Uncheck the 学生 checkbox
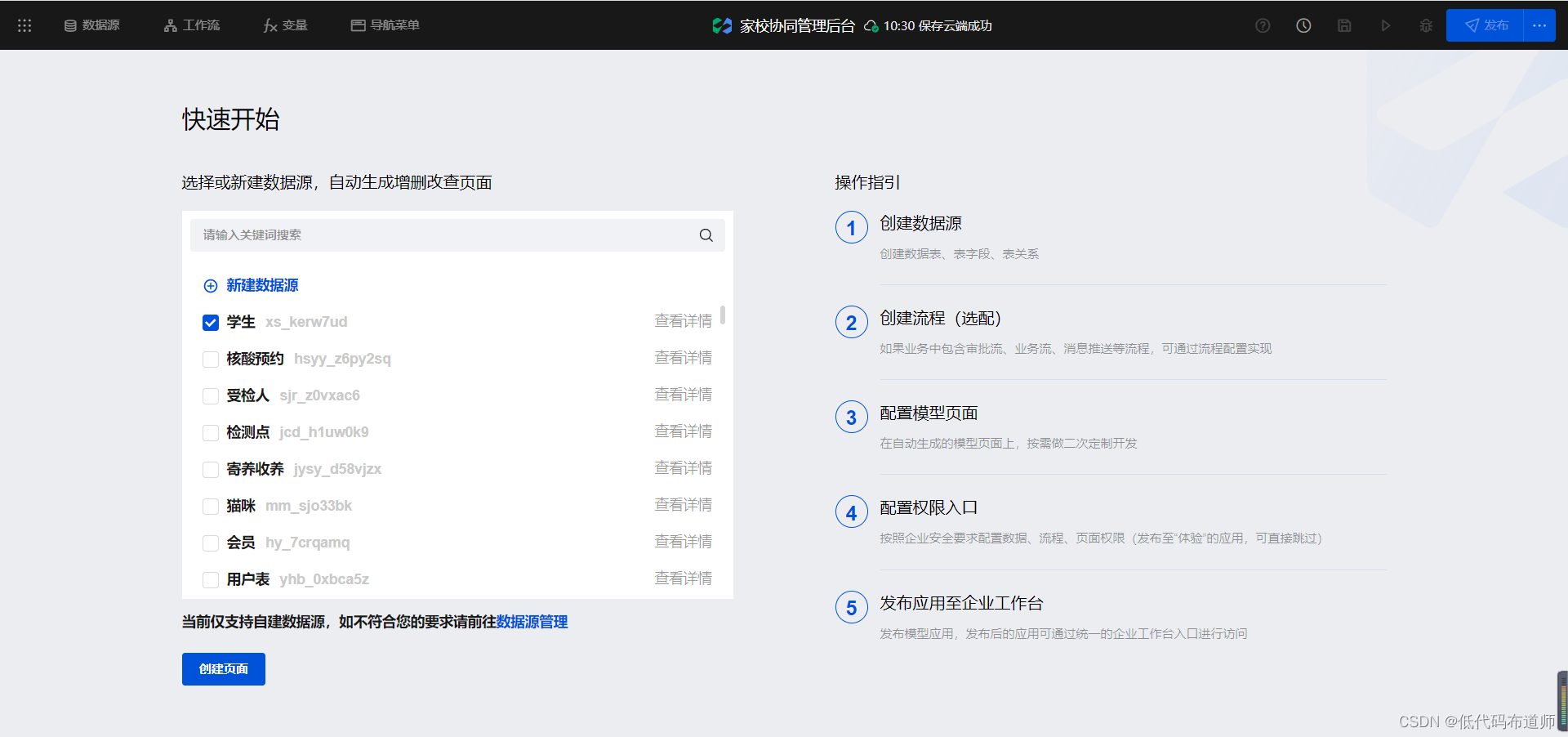Screen dimensions: 1568x737 tap(211, 323)
